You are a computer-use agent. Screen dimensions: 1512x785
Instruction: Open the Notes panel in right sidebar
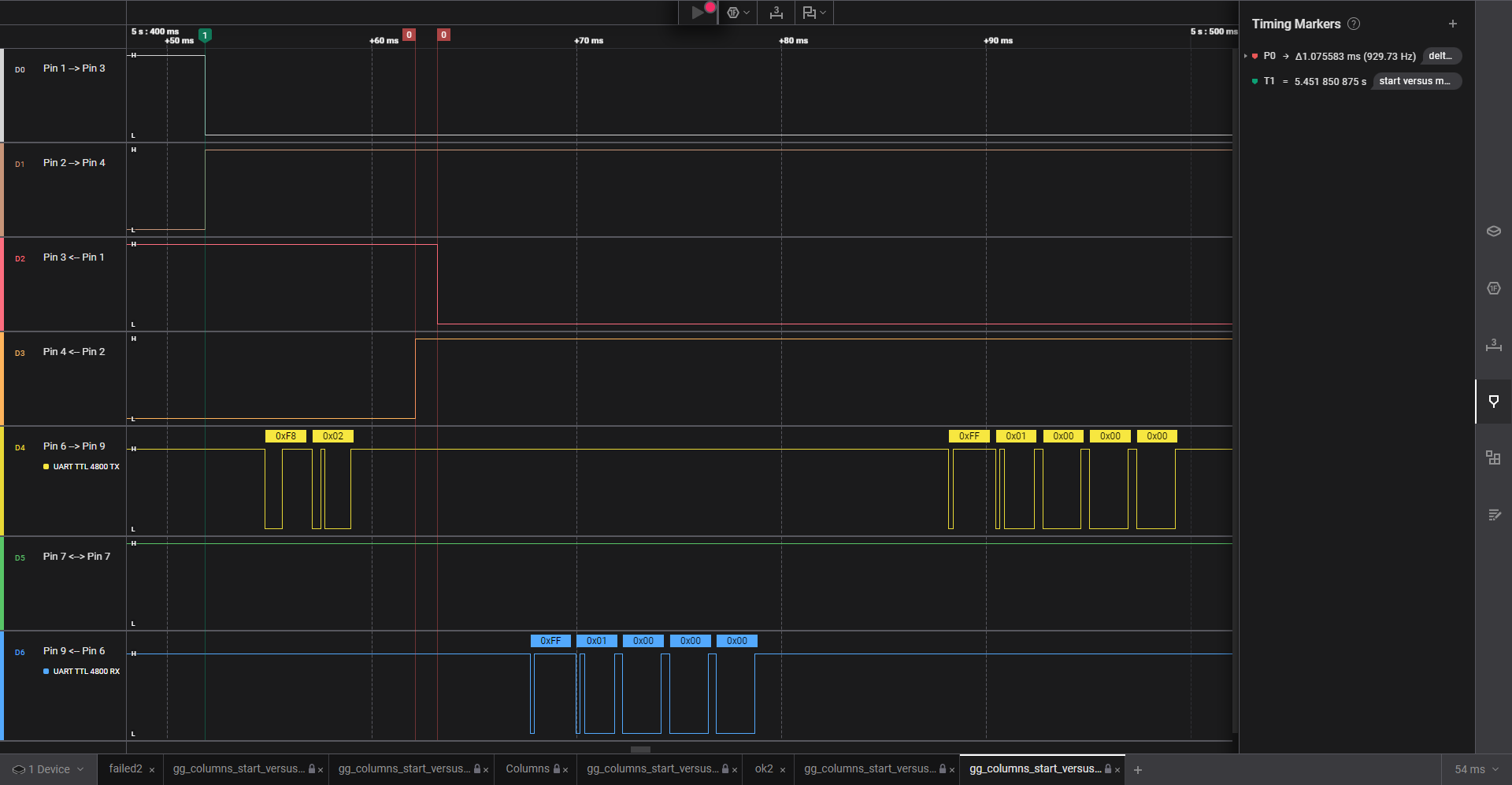coord(1493,515)
